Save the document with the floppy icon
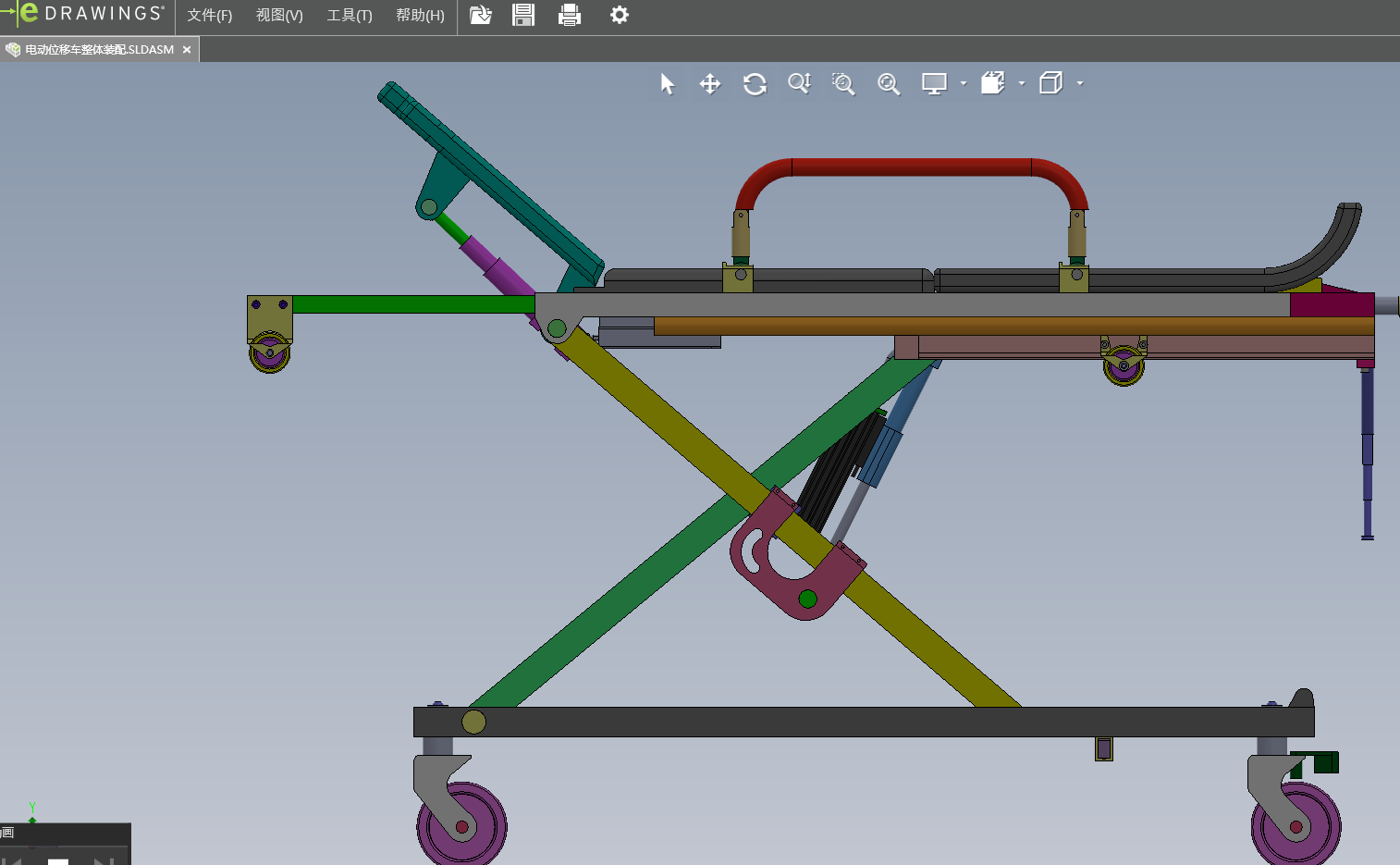This screenshot has height=865, width=1400. [523, 15]
